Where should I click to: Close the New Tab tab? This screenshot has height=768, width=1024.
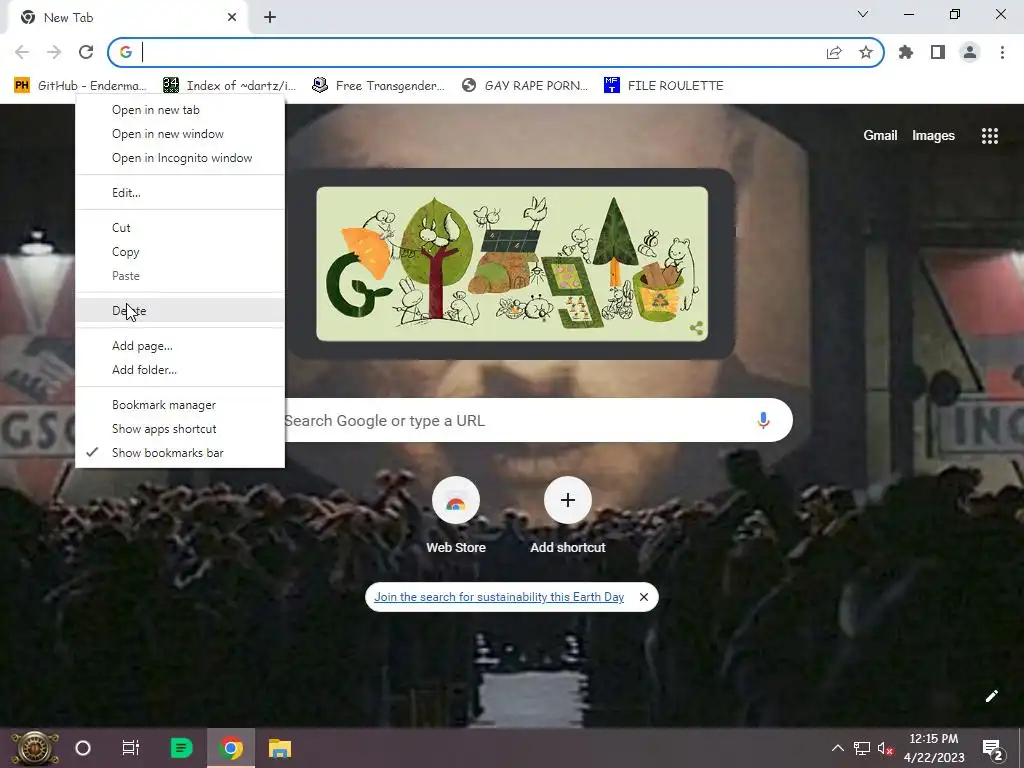[x=232, y=18]
